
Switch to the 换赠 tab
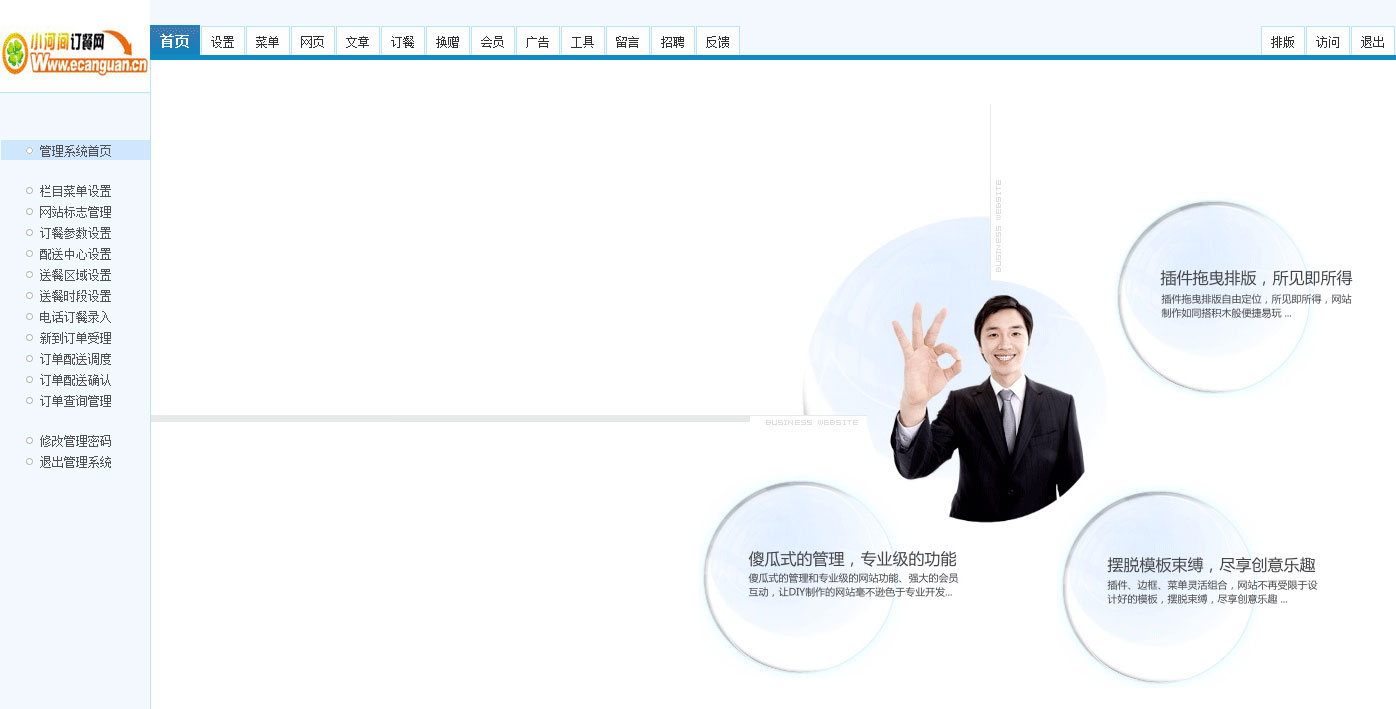click(448, 42)
